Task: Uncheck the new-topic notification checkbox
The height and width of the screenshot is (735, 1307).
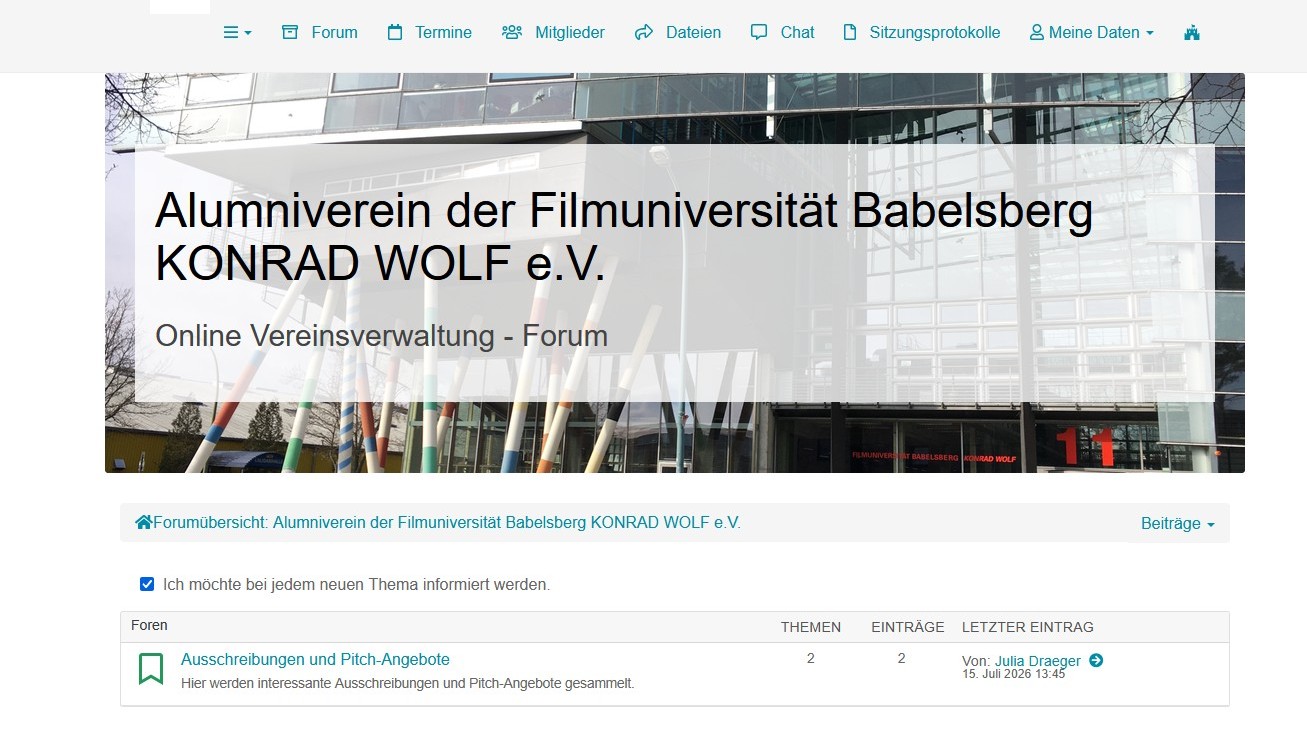Action: click(x=147, y=584)
